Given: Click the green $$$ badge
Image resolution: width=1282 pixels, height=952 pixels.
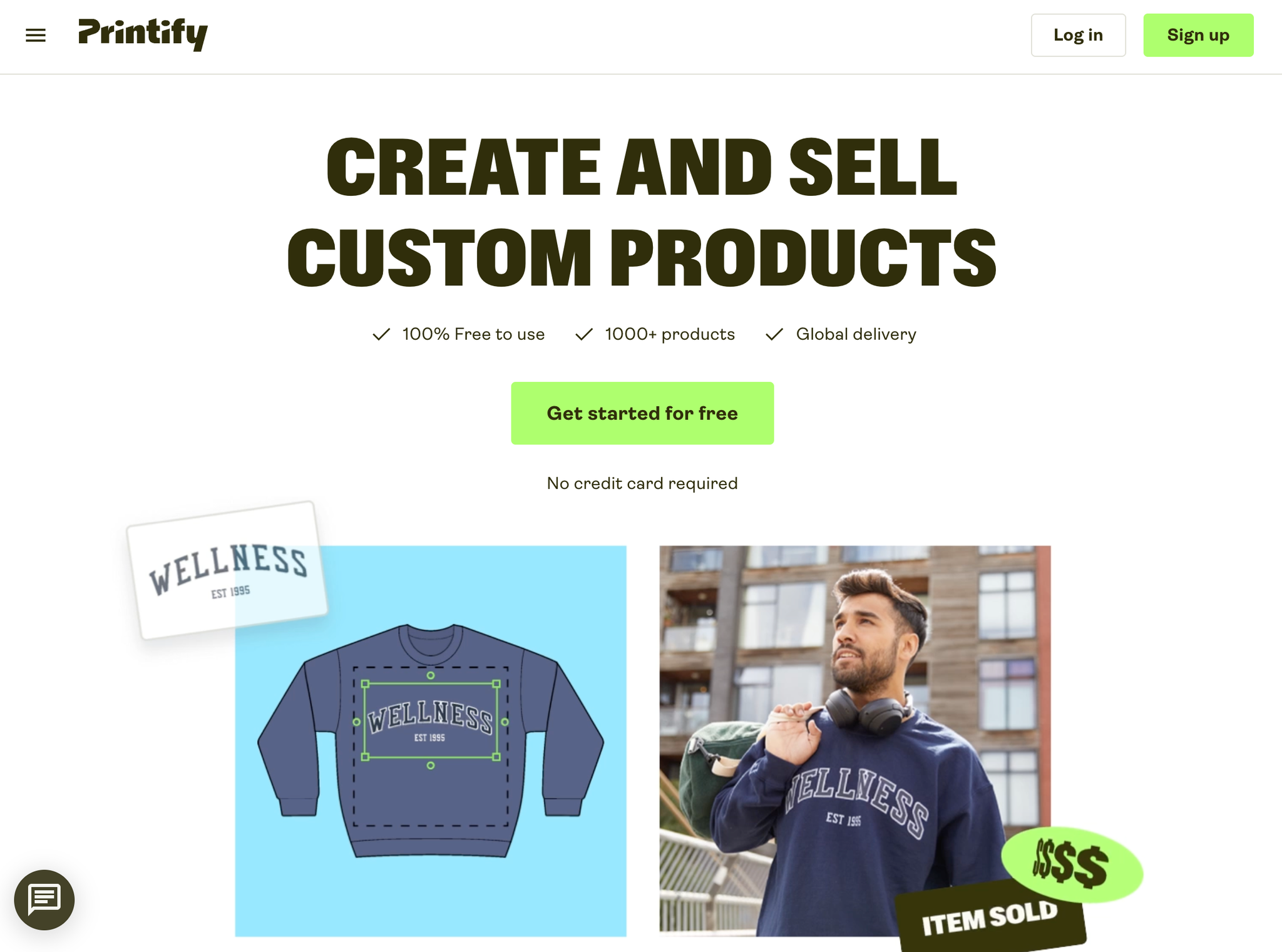Looking at the screenshot, I should pyautogui.click(x=1072, y=865).
